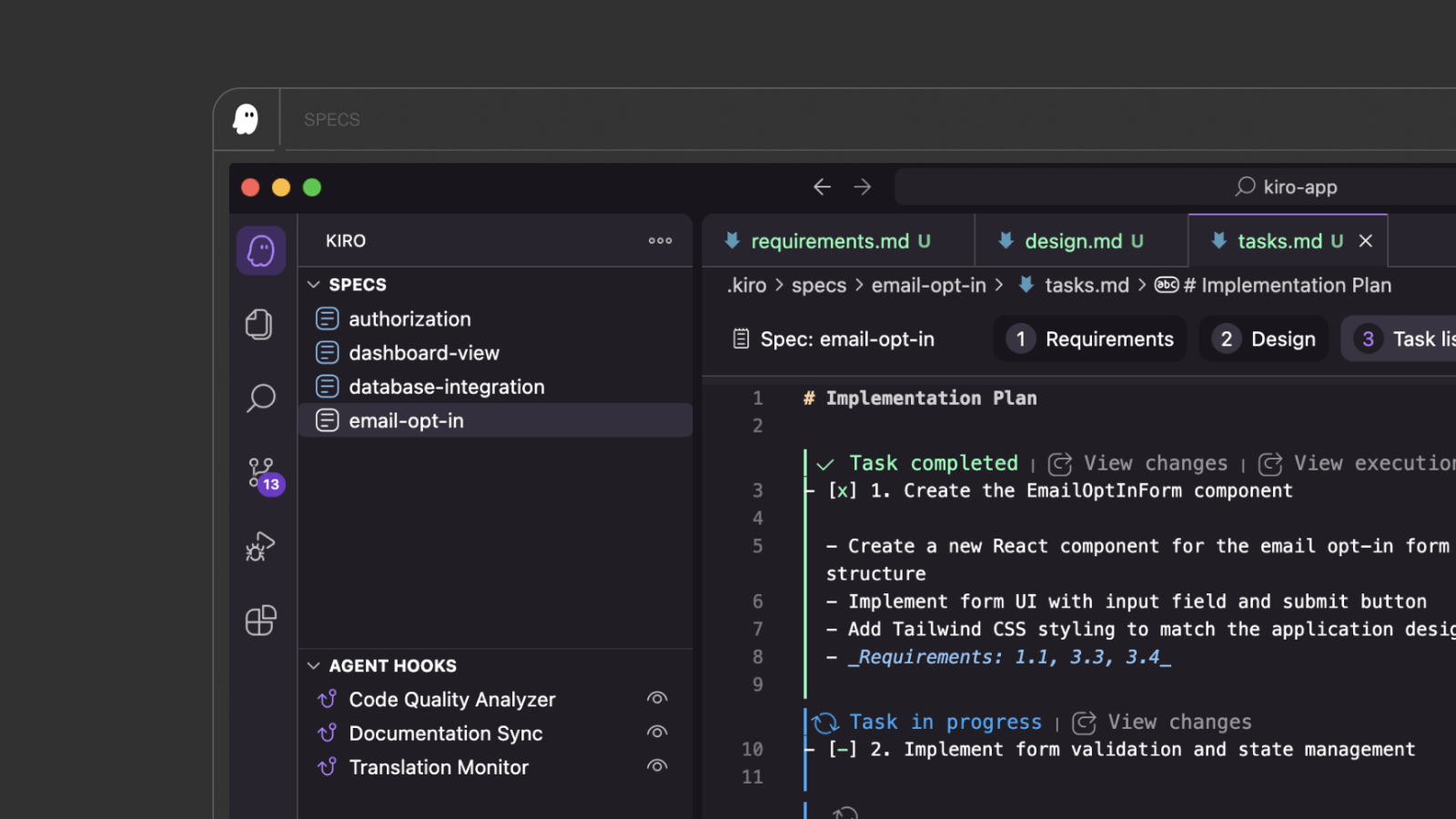The height and width of the screenshot is (819, 1456).
Task: Click View changes for the completed task
Action: pos(1138,463)
